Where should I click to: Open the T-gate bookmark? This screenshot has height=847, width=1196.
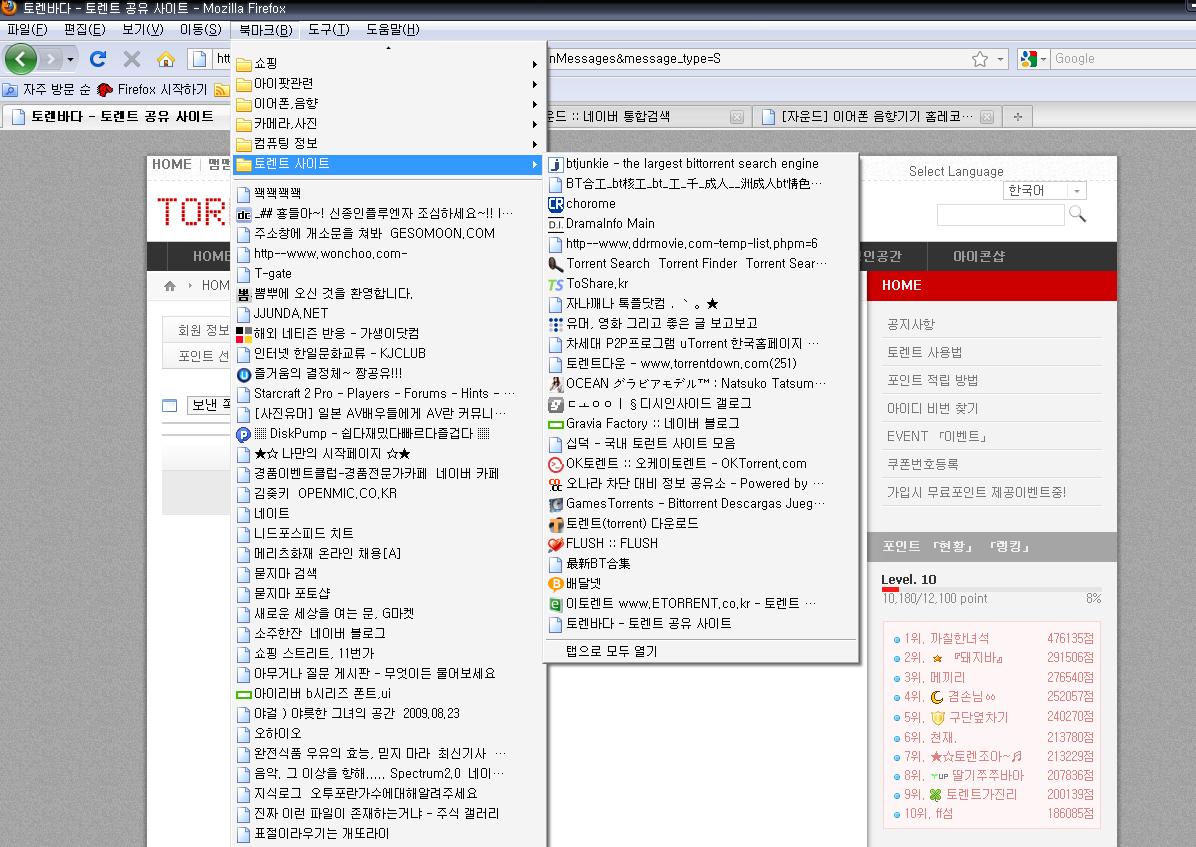click(x=387, y=274)
